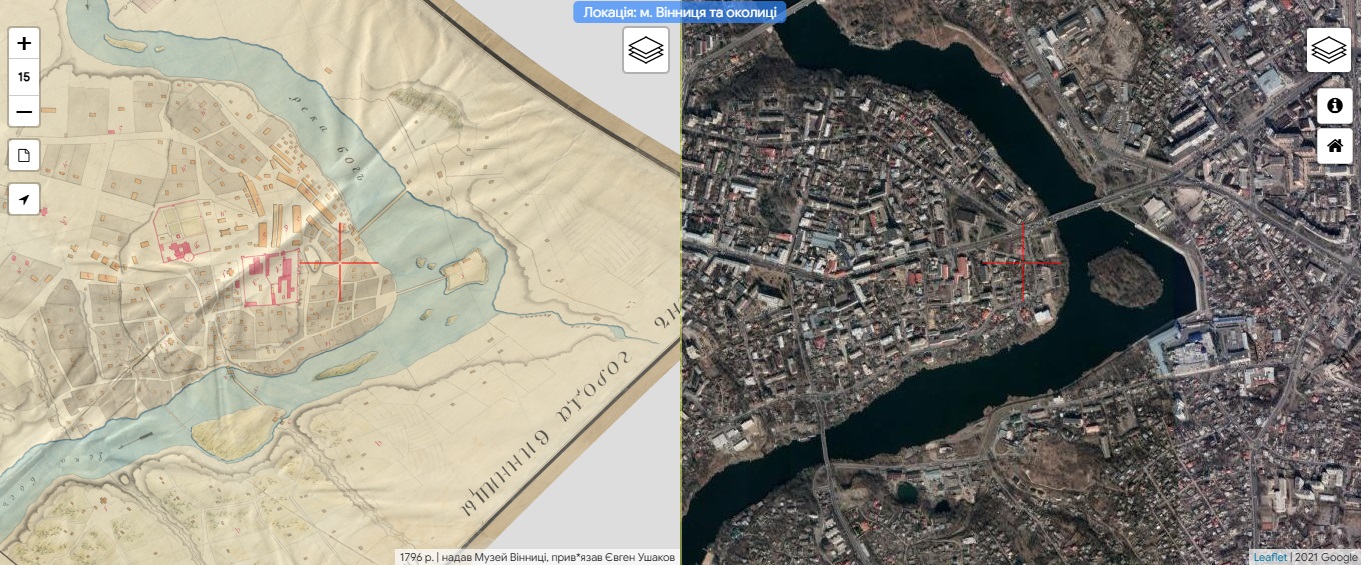Click the red crosshair on the 1796 map
The image size is (1361, 565).
[x=340, y=263]
